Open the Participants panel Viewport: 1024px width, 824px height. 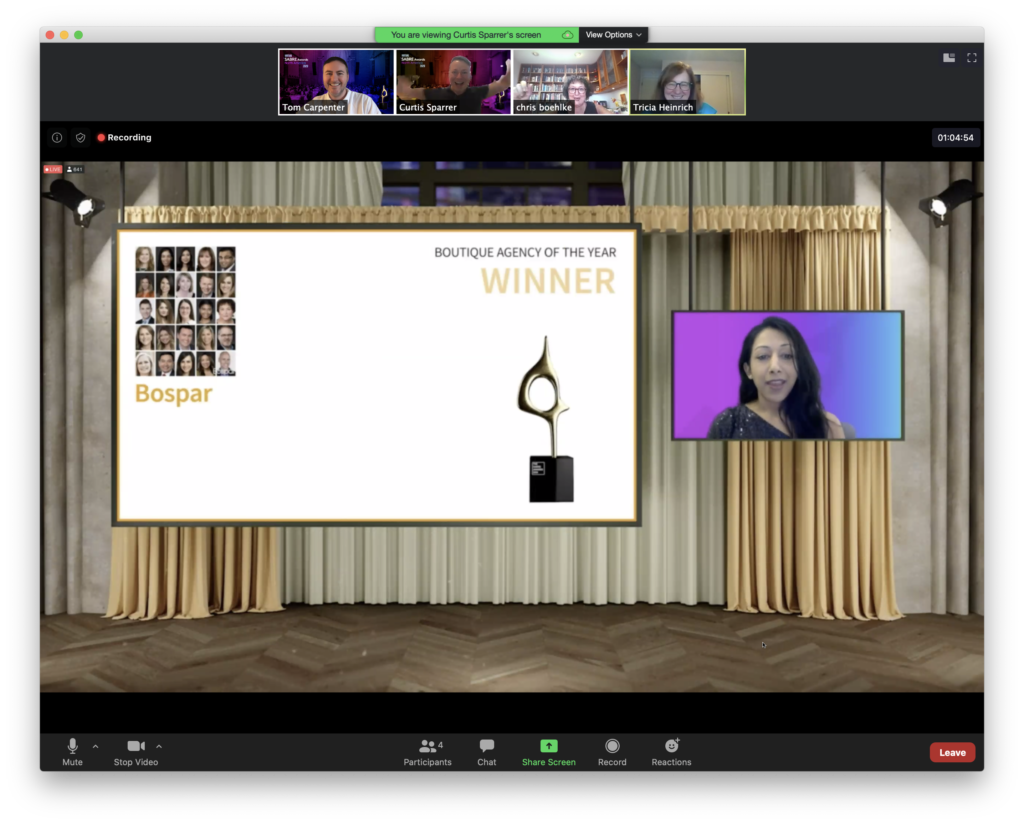[428, 752]
